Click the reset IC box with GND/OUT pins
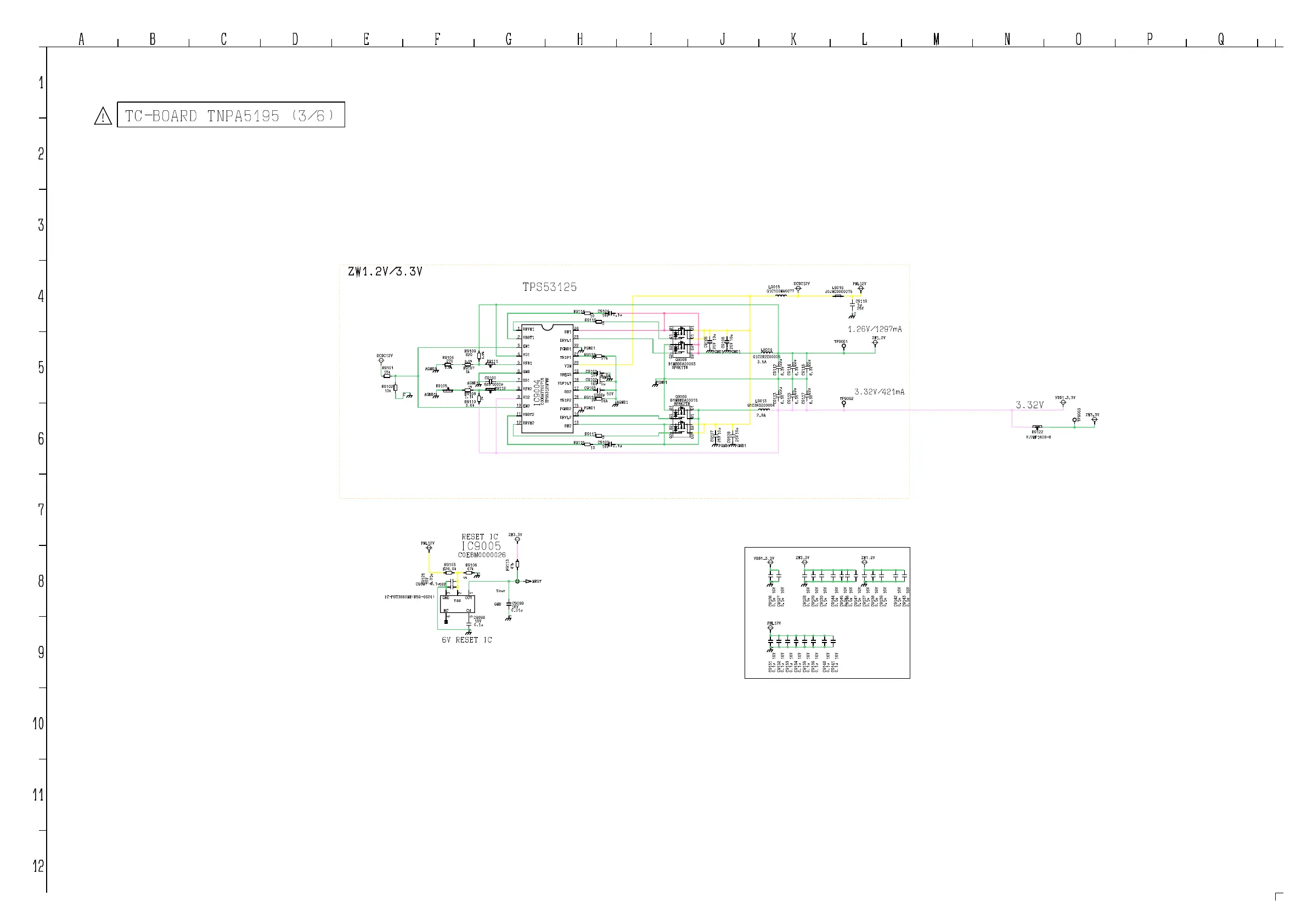1307x924 pixels. (x=457, y=604)
